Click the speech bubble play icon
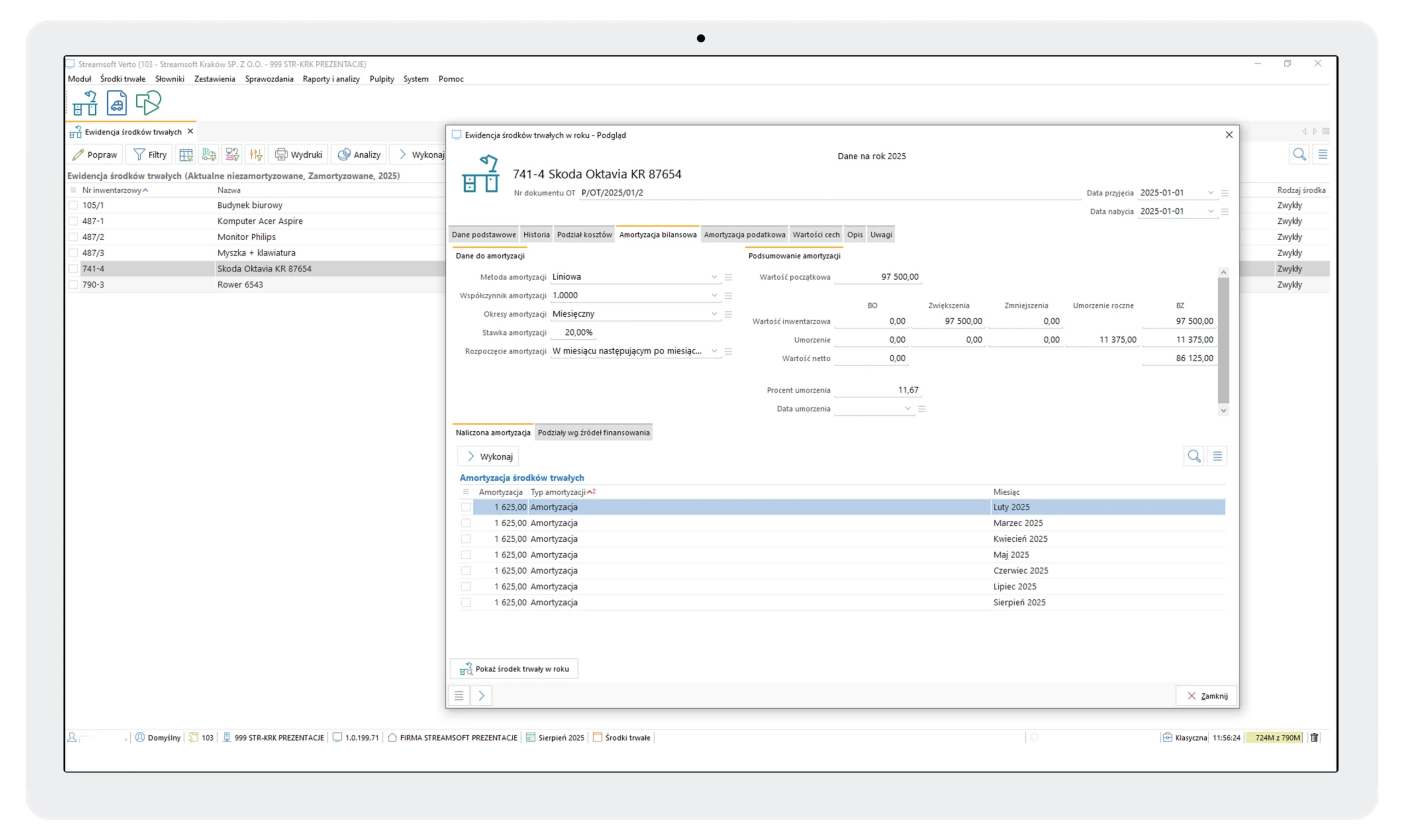 (148, 103)
